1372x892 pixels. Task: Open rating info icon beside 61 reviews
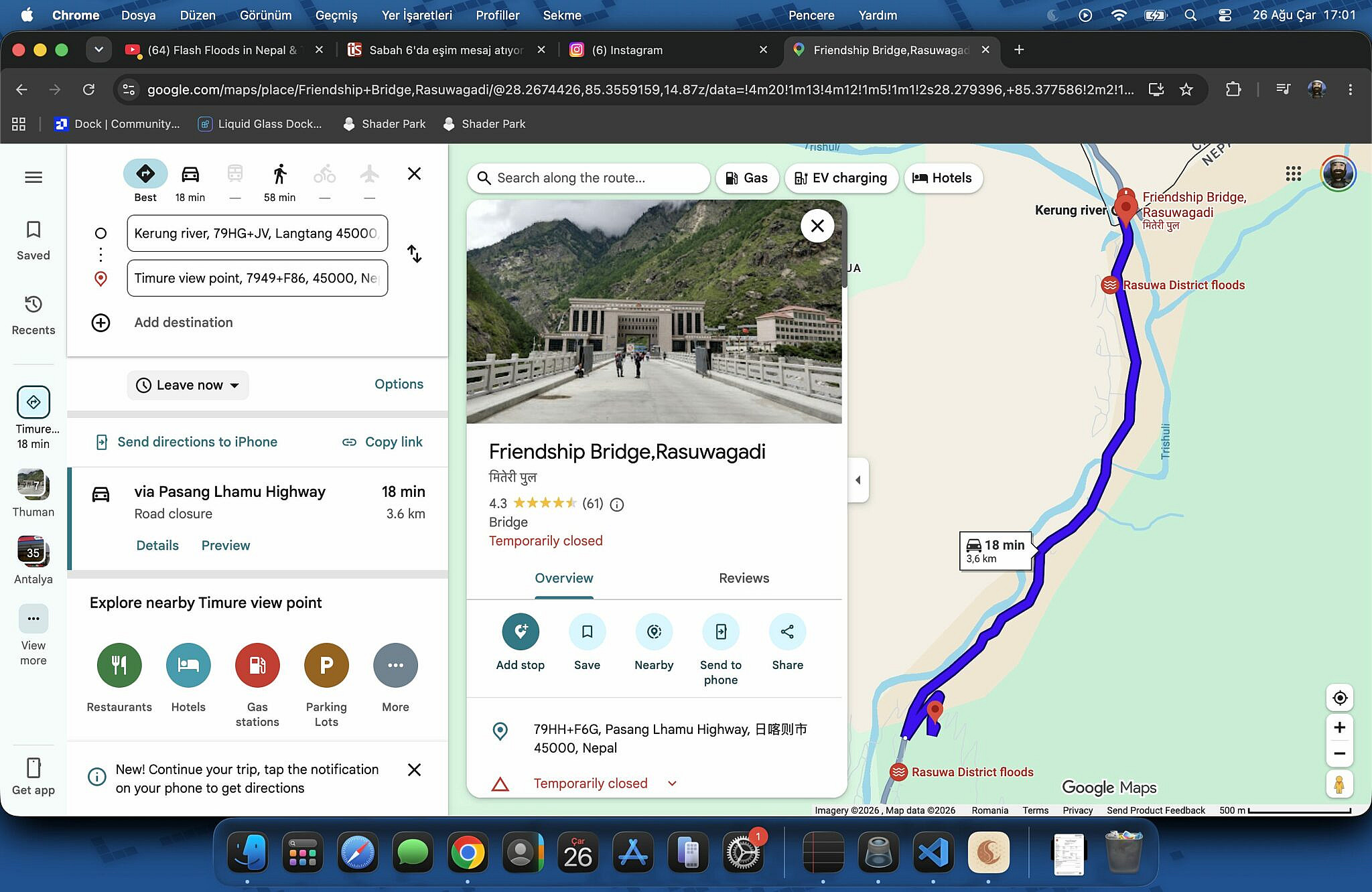point(617,504)
